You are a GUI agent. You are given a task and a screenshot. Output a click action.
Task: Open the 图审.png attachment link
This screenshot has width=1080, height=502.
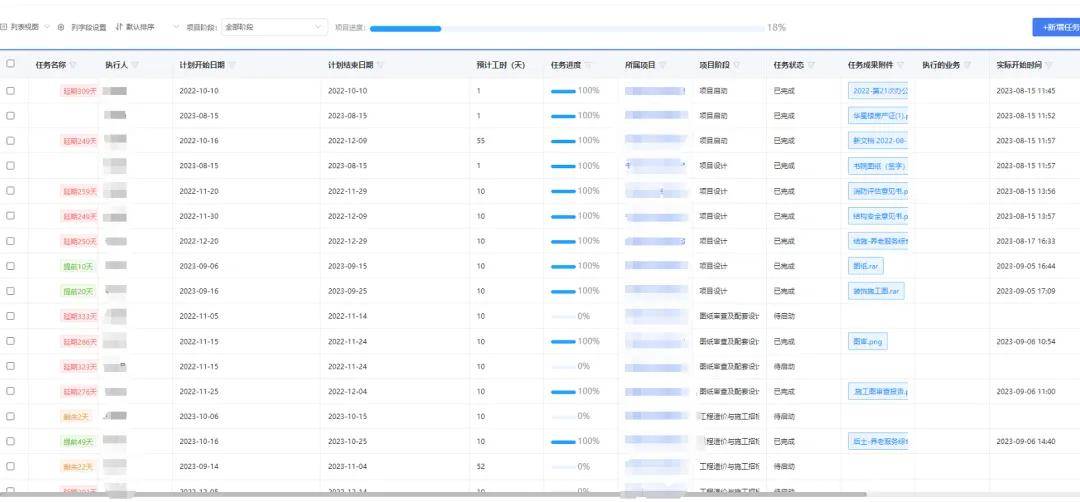[867, 341]
